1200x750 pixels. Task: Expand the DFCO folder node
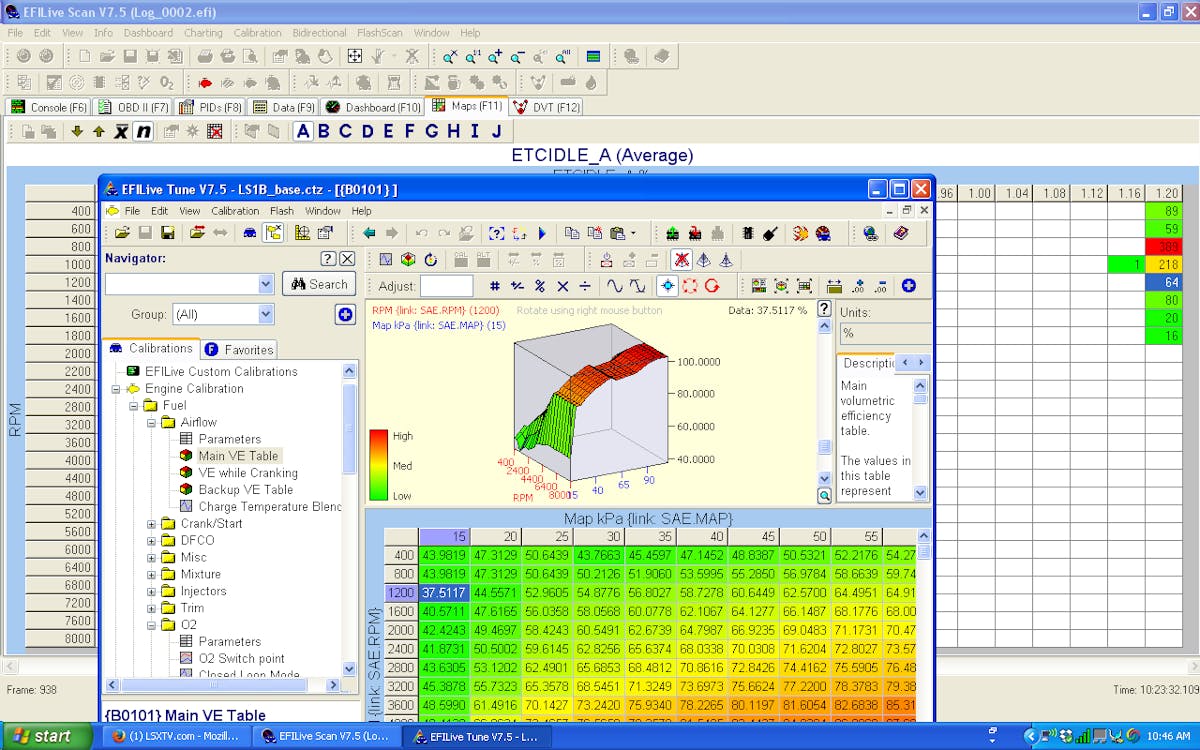pyautogui.click(x=152, y=541)
